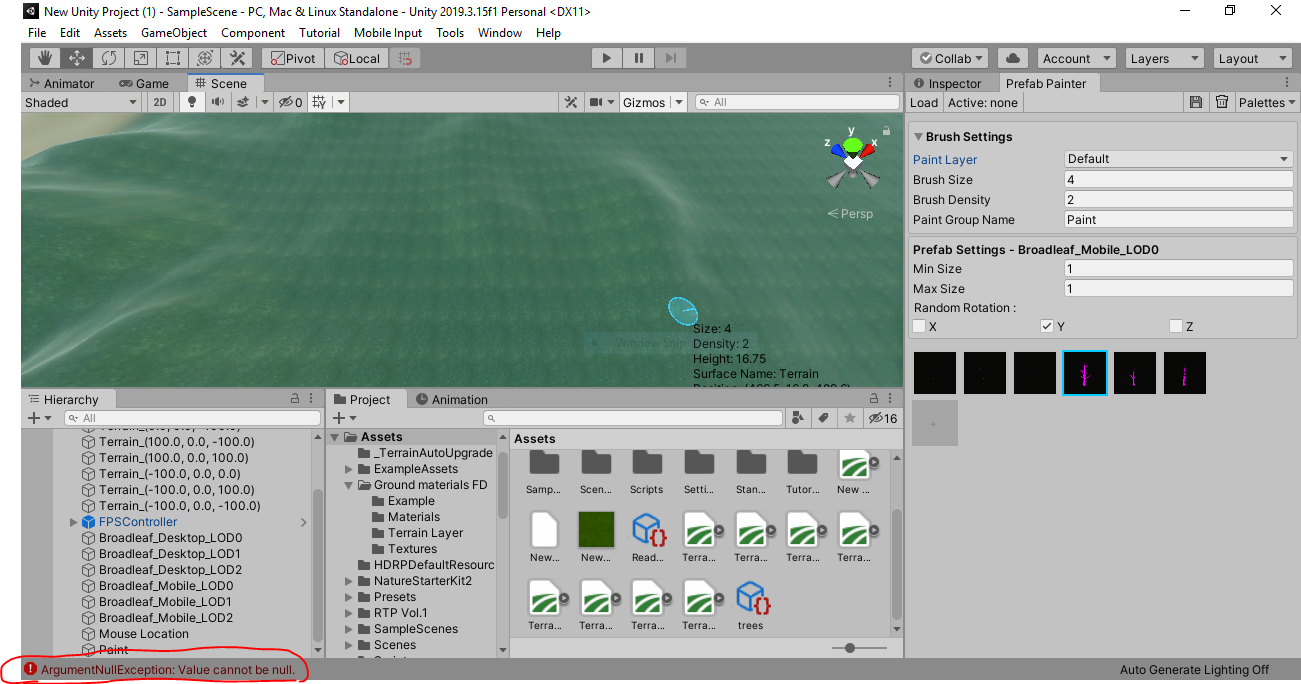Select the Rotate tool

tap(108, 58)
